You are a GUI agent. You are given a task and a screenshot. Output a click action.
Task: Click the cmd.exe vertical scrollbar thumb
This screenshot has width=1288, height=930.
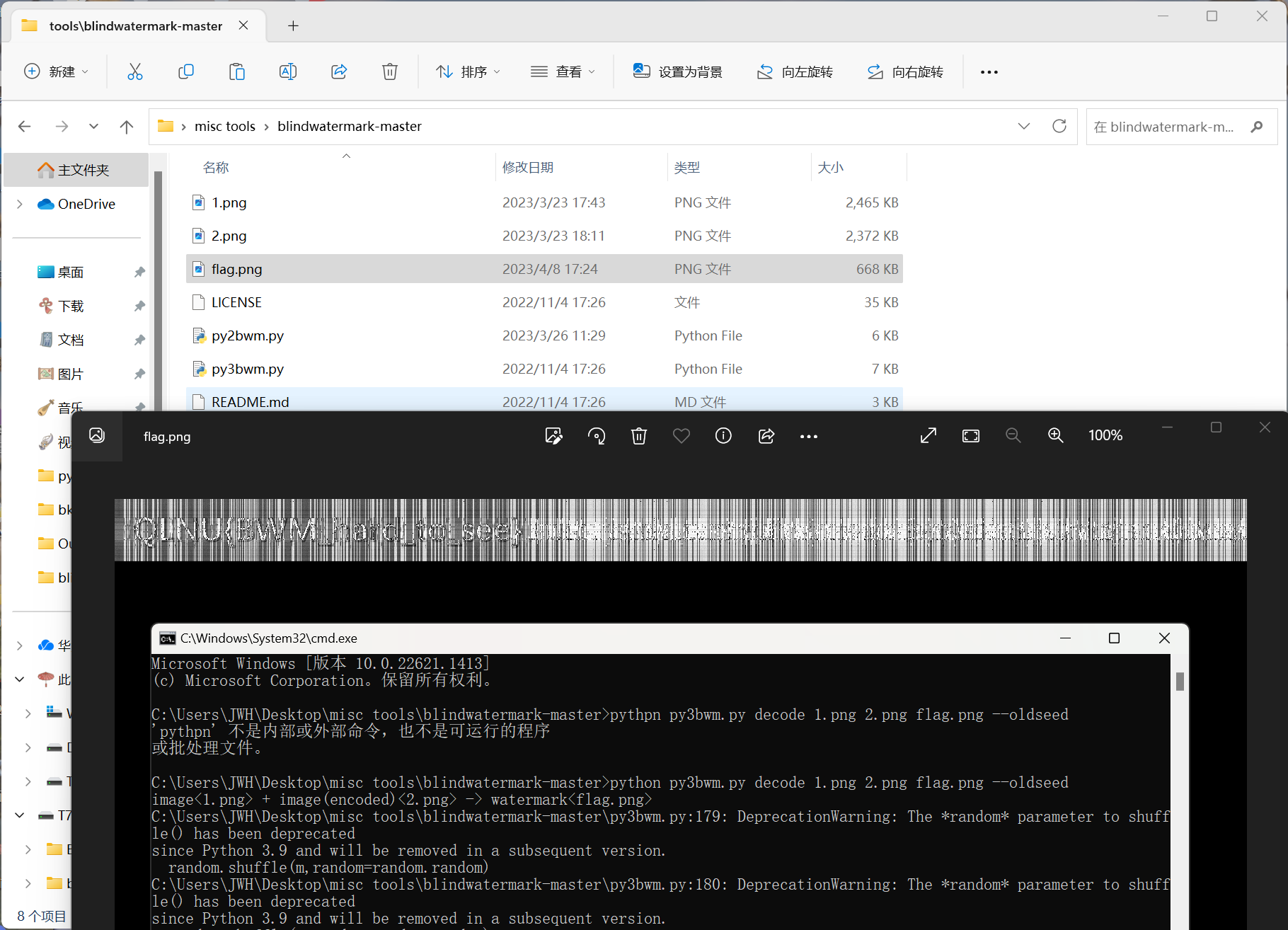click(1180, 682)
